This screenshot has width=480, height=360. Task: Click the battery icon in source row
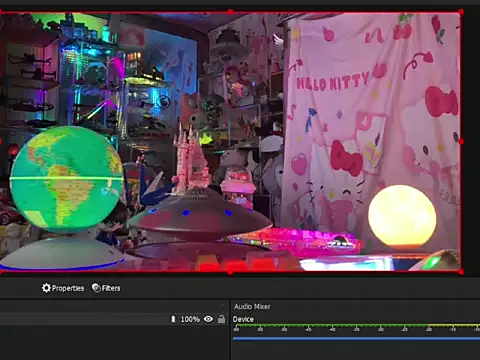(x=173, y=319)
